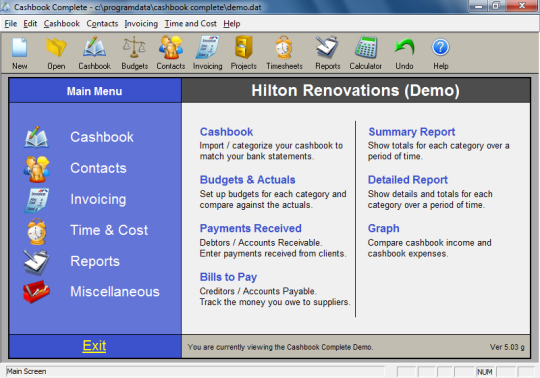Open Invoicing from the toolbar icon
Screen dimensions: 540x378
click(x=207, y=48)
